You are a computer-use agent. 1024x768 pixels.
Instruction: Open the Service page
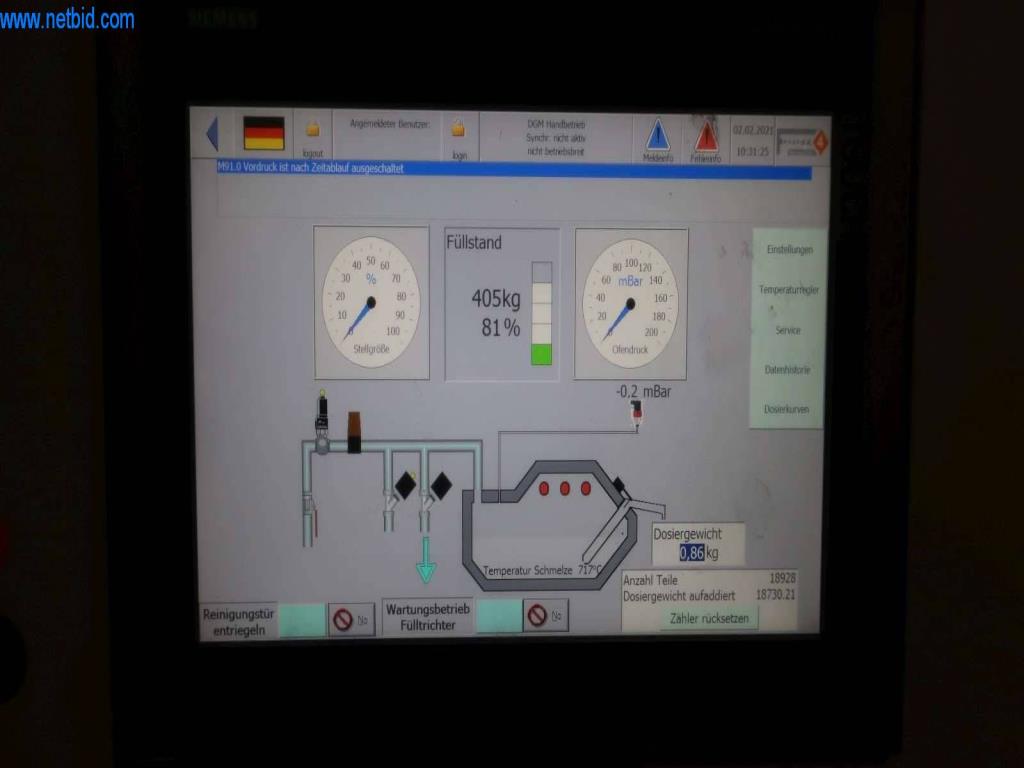[x=788, y=329]
